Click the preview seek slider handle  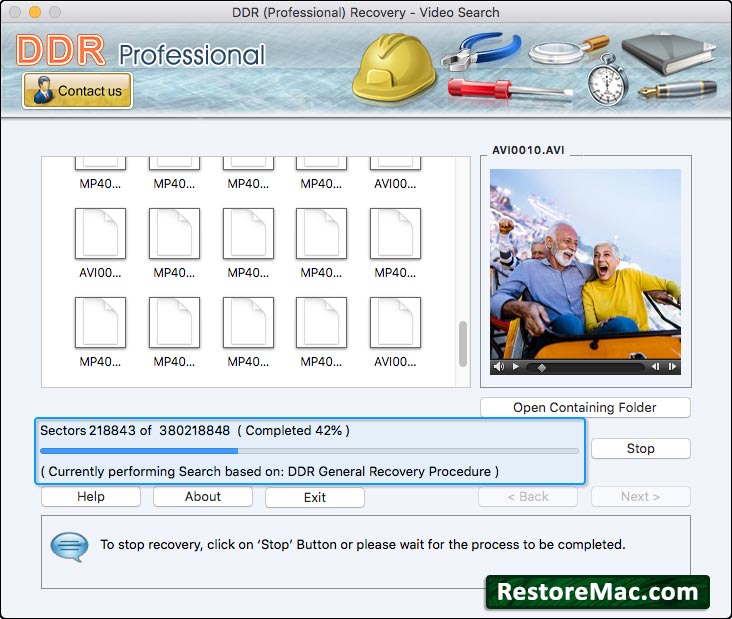(542, 368)
